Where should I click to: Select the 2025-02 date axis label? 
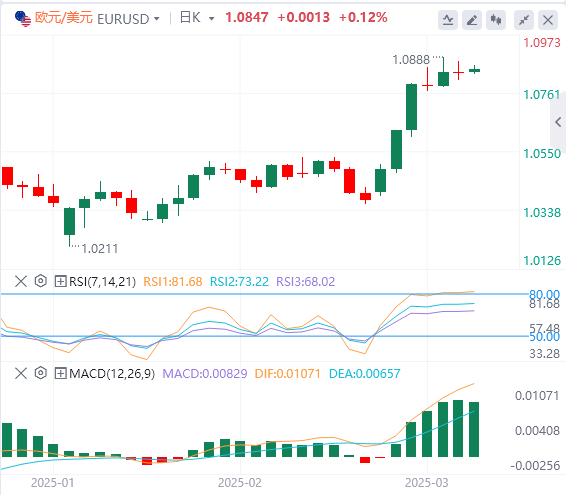click(x=240, y=483)
